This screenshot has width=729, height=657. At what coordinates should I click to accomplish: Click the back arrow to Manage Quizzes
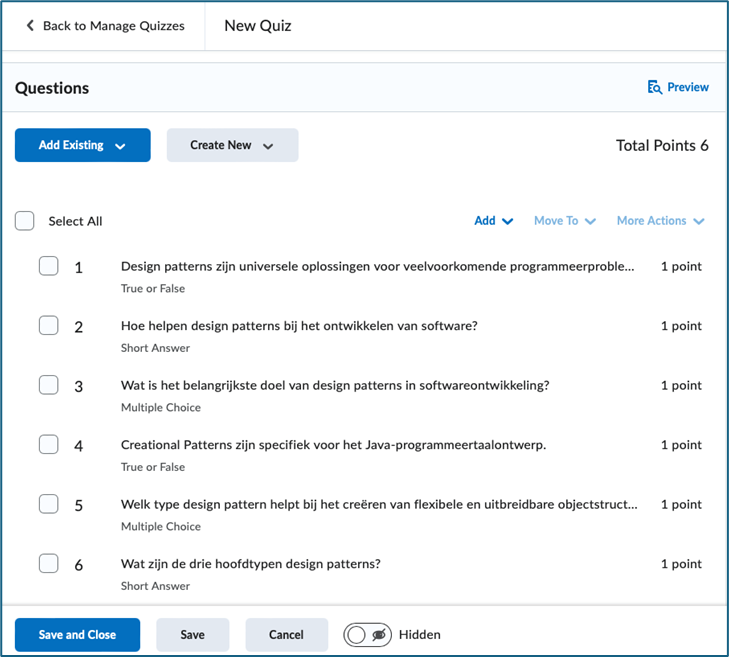click(30, 26)
